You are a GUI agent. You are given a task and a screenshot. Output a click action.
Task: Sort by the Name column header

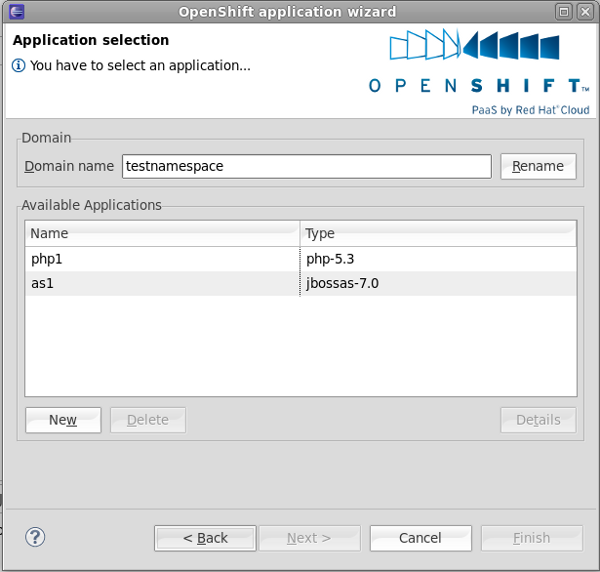162,233
